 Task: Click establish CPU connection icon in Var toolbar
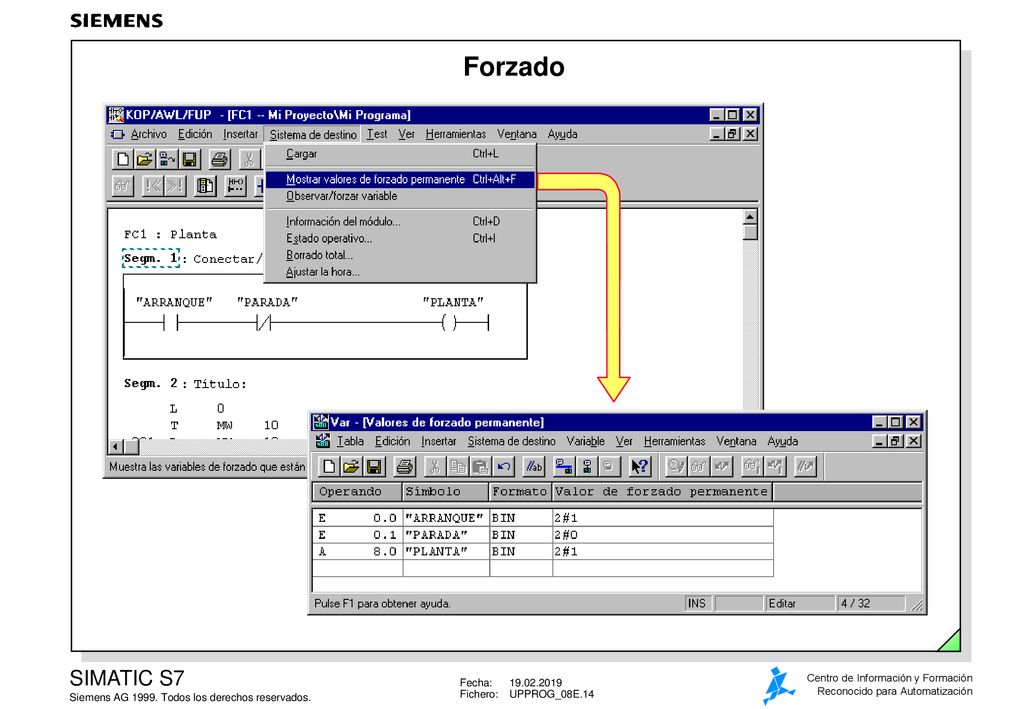[564, 466]
